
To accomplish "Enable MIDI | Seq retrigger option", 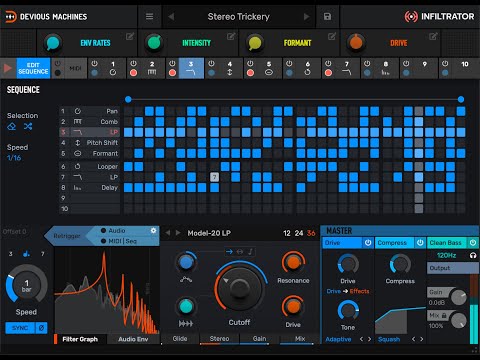I will tap(119, 241).
